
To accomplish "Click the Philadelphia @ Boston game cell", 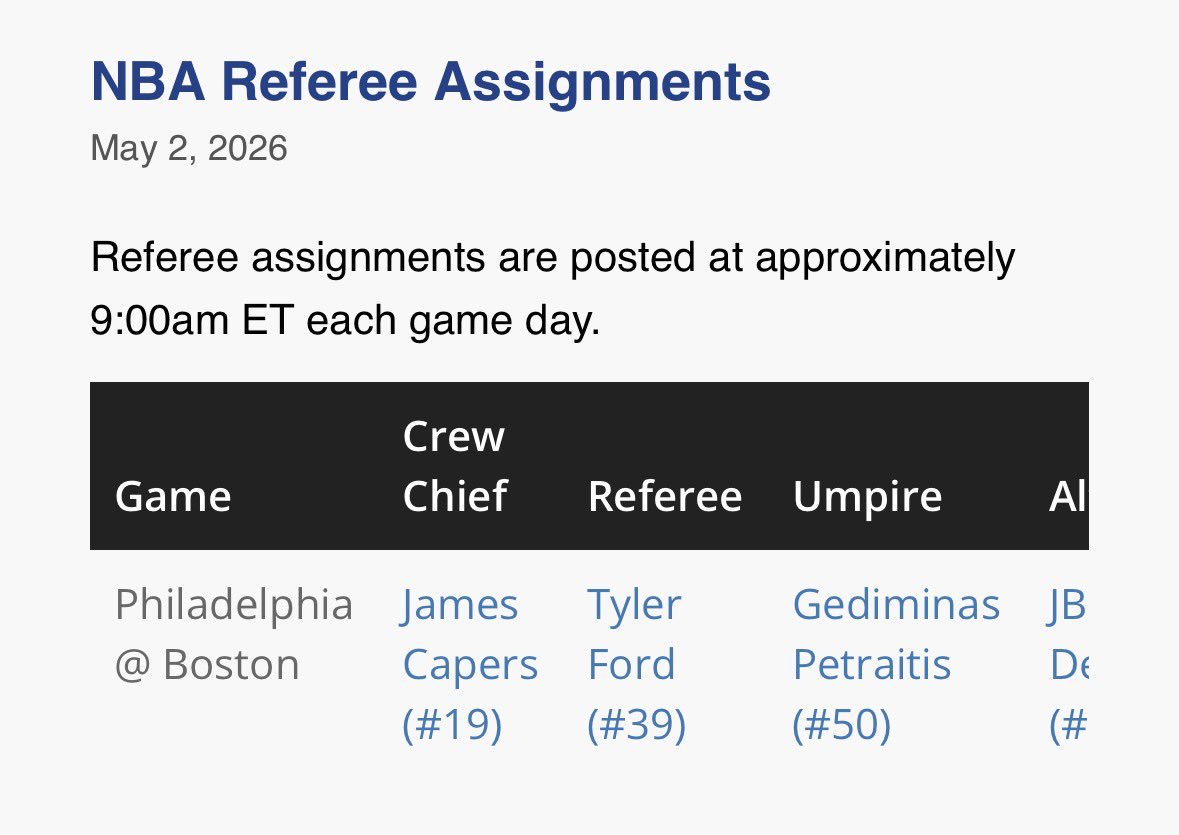I will point(234,634).
